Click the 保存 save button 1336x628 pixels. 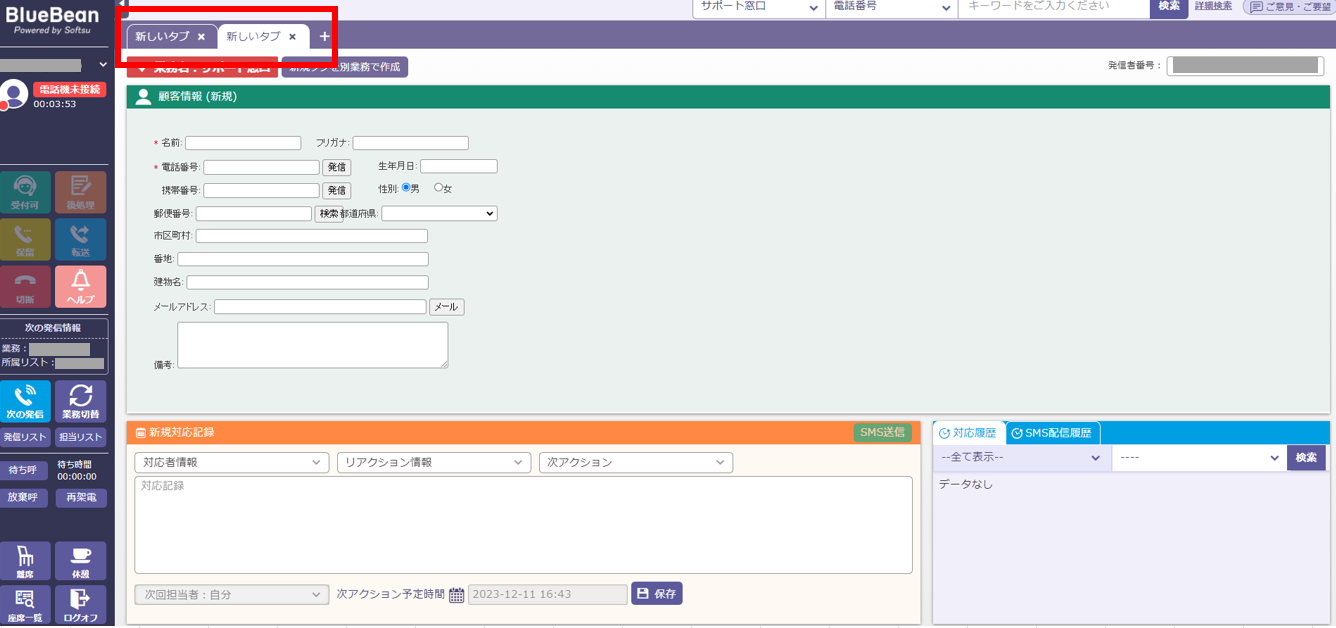(x=656, y=594)
